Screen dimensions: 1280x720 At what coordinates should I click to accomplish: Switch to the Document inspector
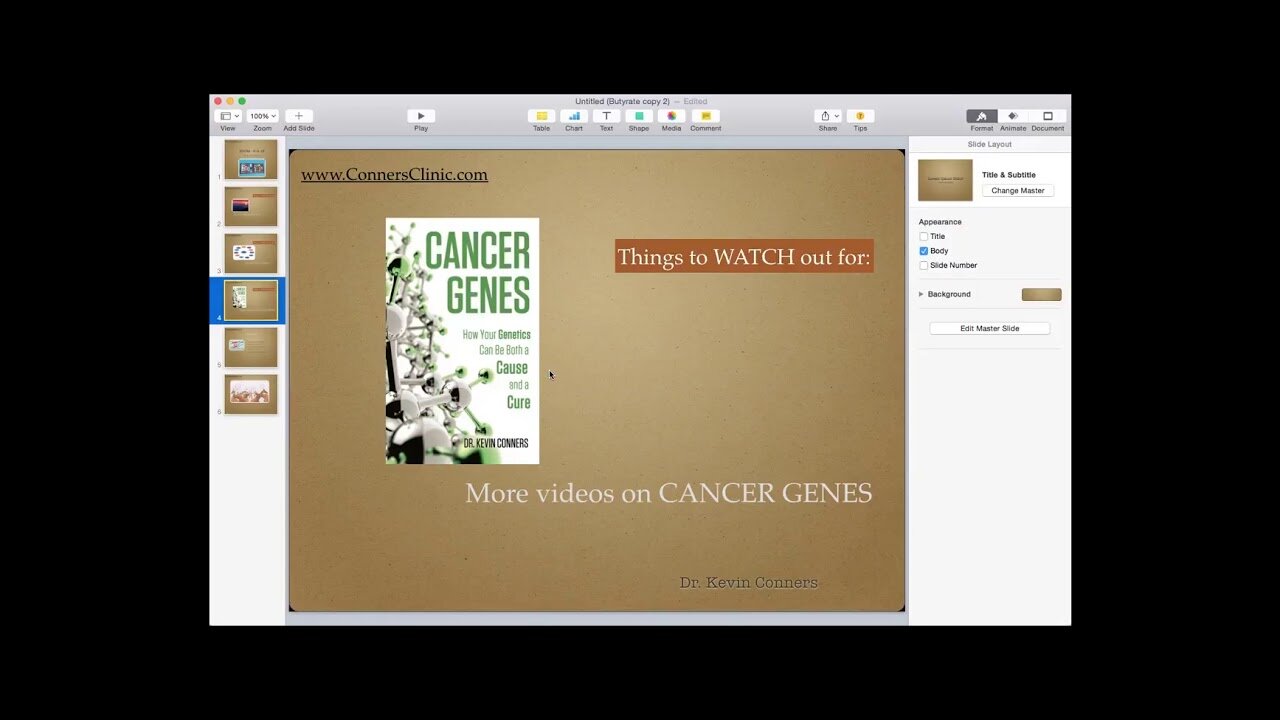(x=1047, y=116)
